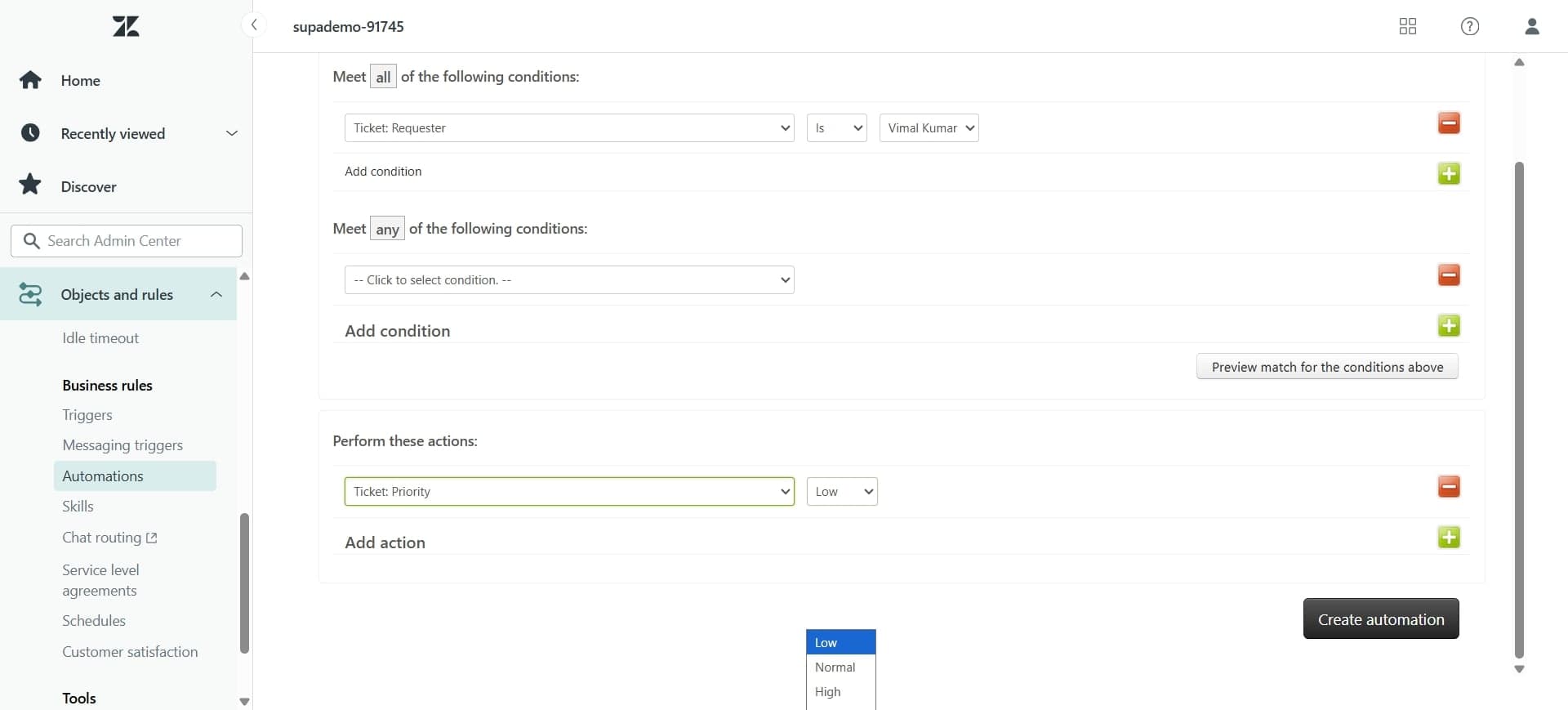The height and width of the screenshot is (710, 1568).
Task: Open the Chat routing external link icon
Action: [x=151, y=538]
